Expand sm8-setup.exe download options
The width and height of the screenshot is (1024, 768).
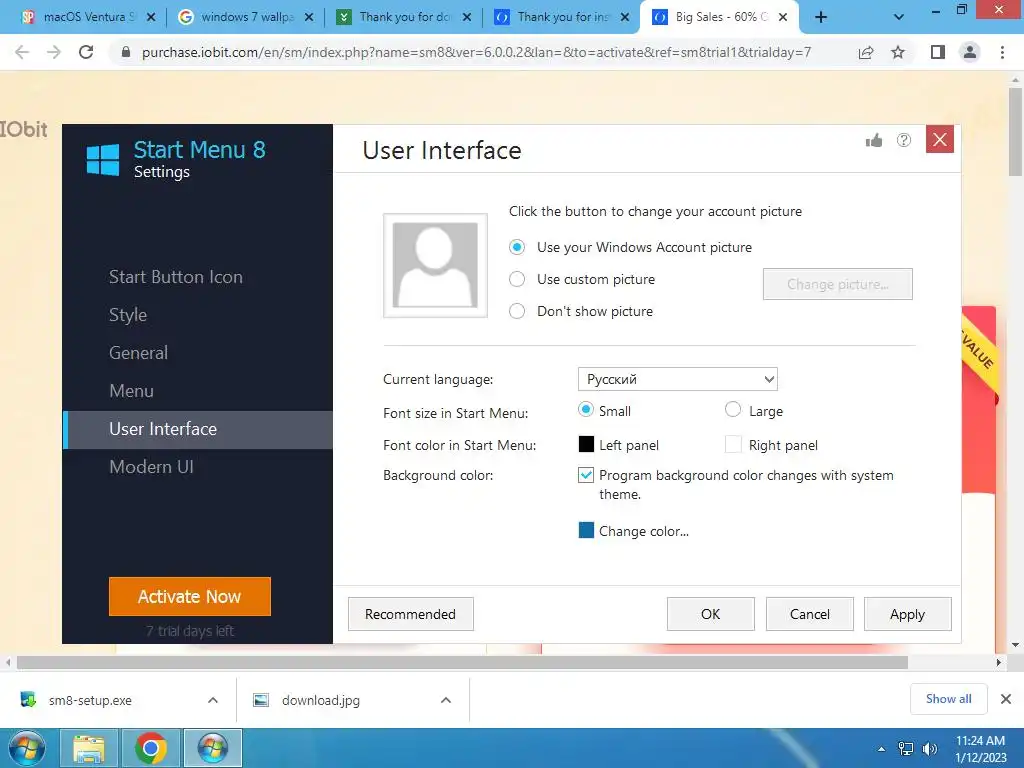click(213, 700)
